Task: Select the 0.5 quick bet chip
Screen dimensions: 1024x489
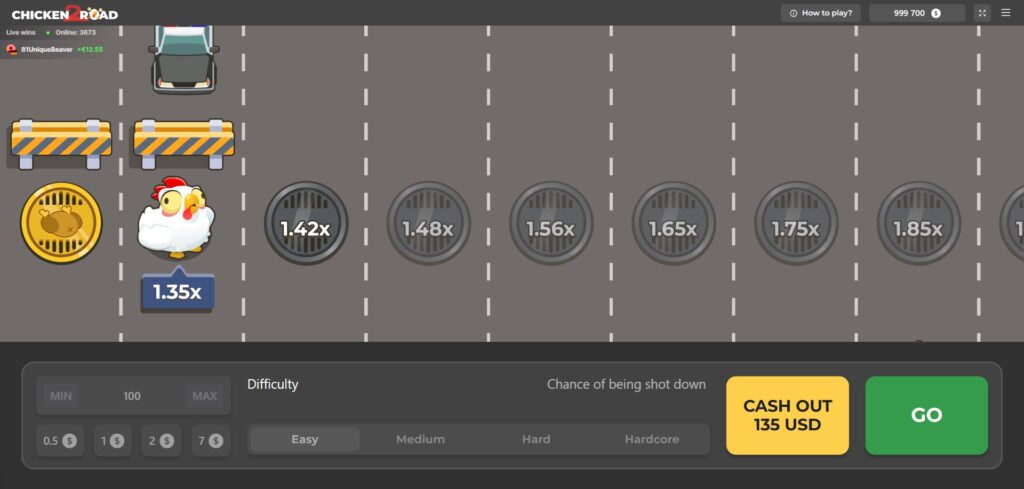Action: click(60, 441)
